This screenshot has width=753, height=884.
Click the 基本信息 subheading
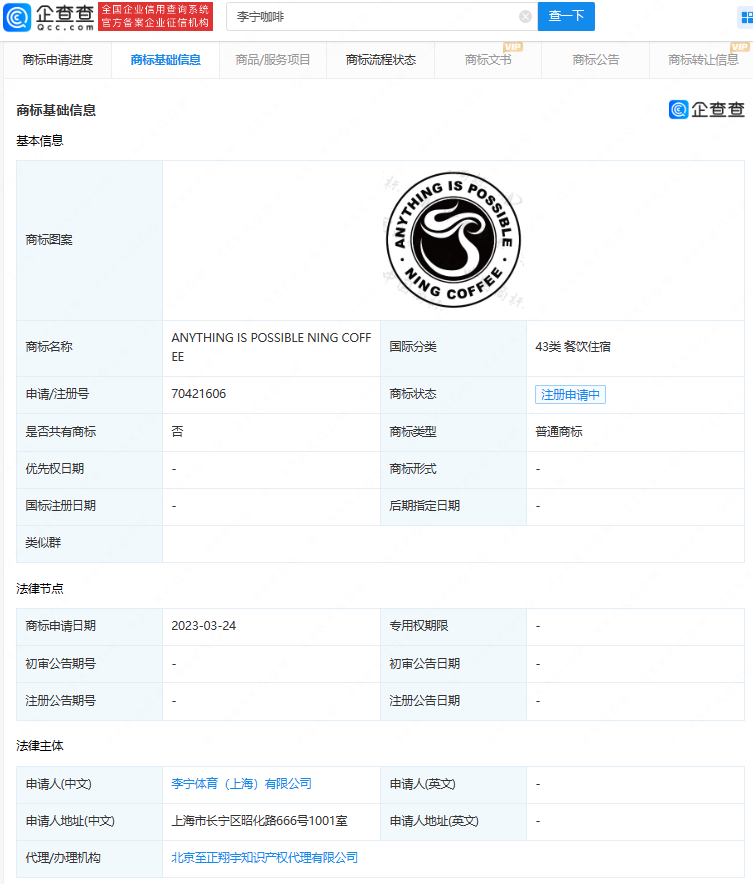[39, 141]
